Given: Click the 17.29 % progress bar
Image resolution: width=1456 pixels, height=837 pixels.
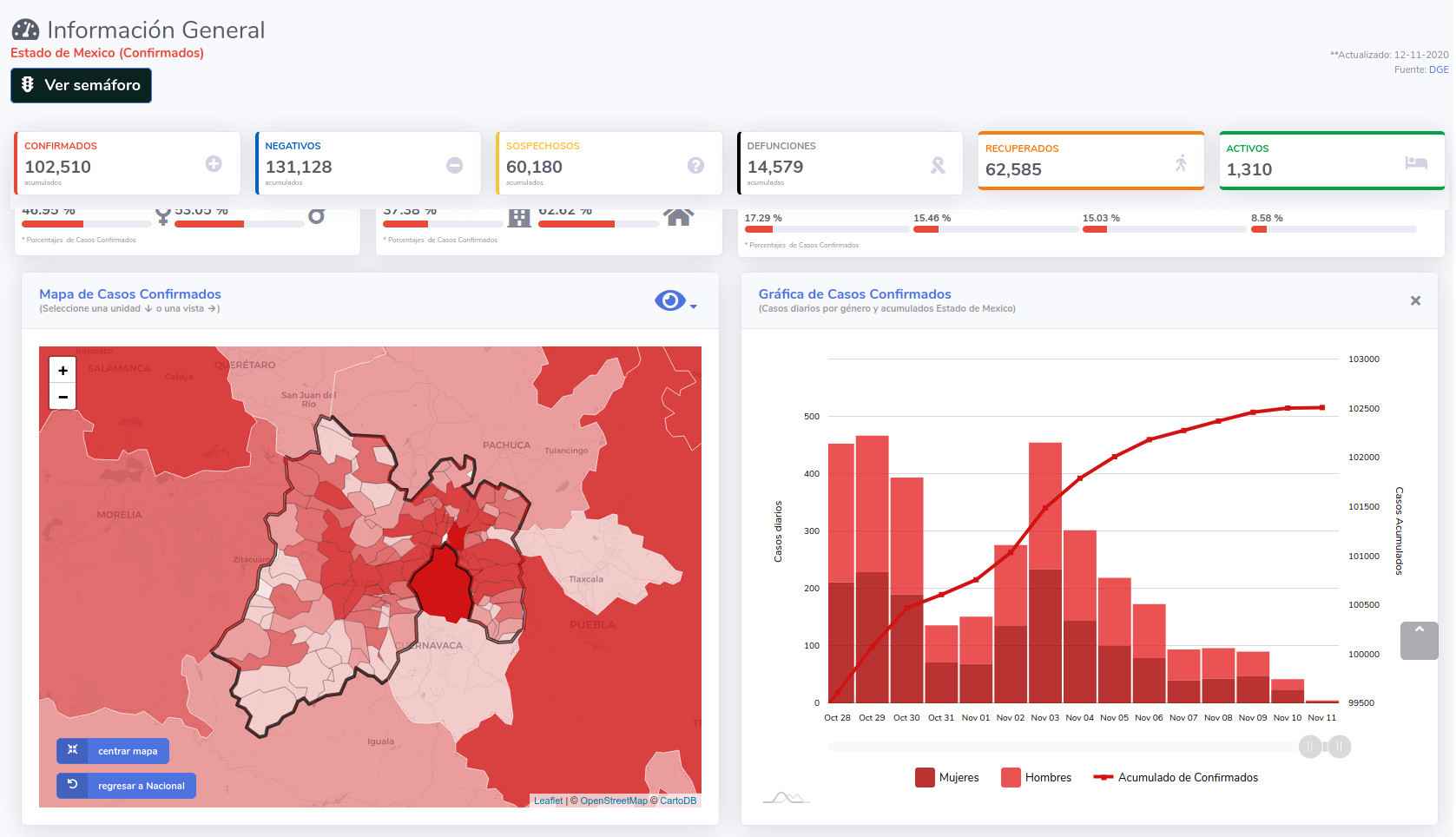Looking at the screenshot, I should [827, 229].
